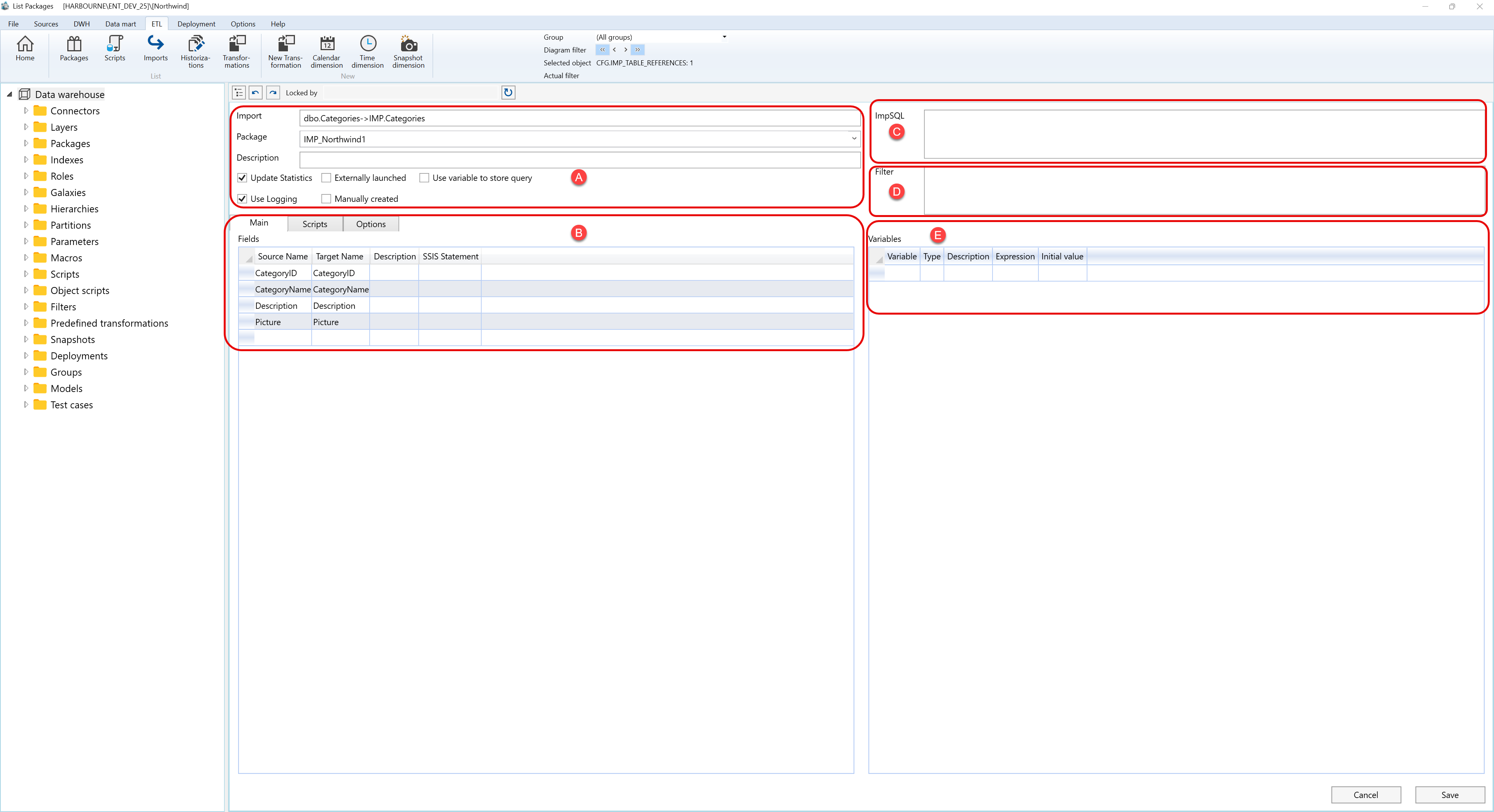This screenshot has width=1494, height=812.
Task: Click the undo arrow icon
Action: [x=256, y=93]
